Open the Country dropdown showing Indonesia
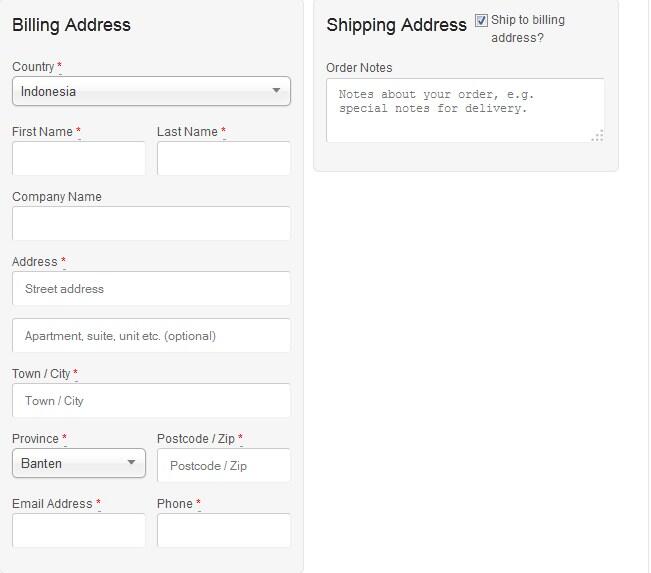 150,91
